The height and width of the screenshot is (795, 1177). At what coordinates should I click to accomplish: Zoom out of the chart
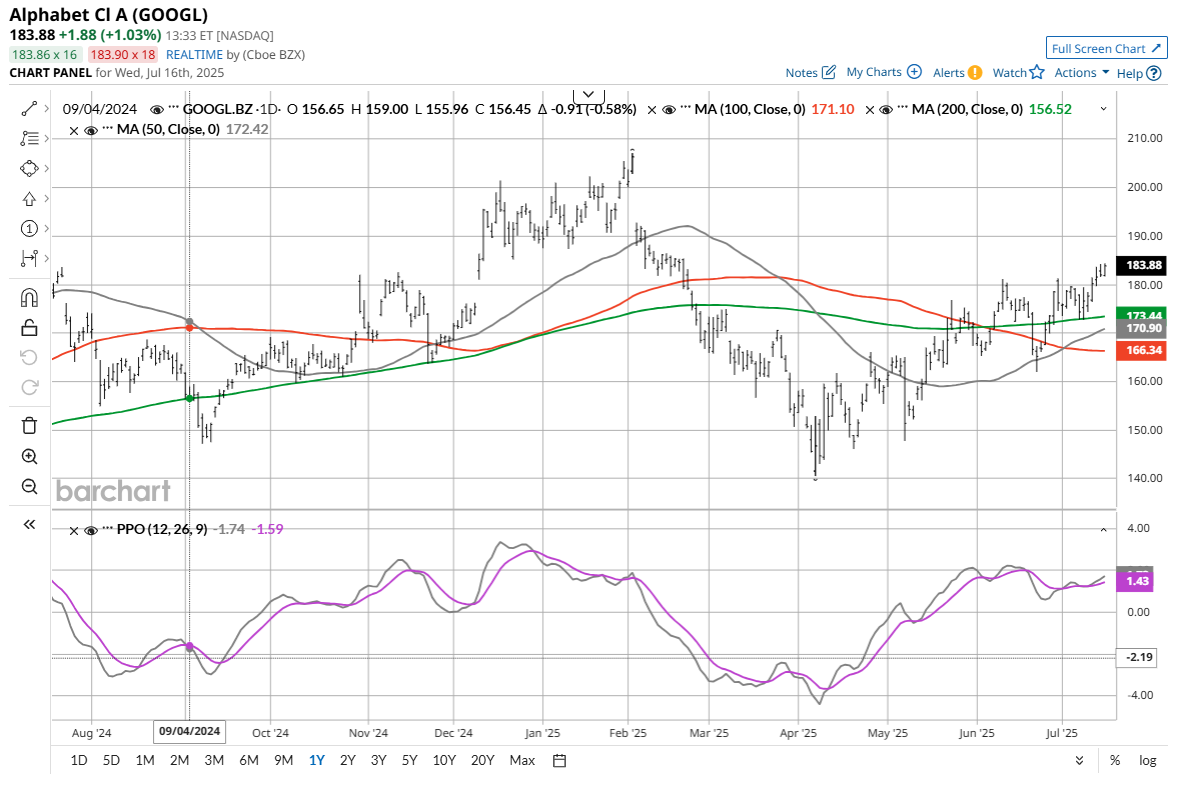click(29, 486)
